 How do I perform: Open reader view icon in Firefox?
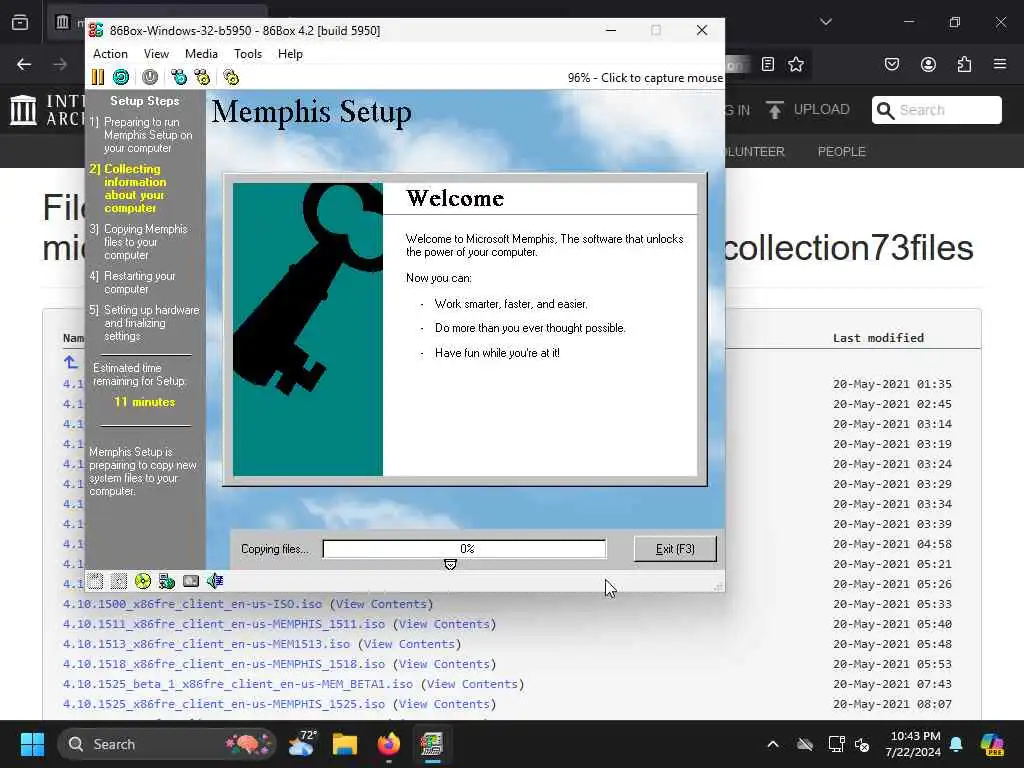click(x=768, y=64)
